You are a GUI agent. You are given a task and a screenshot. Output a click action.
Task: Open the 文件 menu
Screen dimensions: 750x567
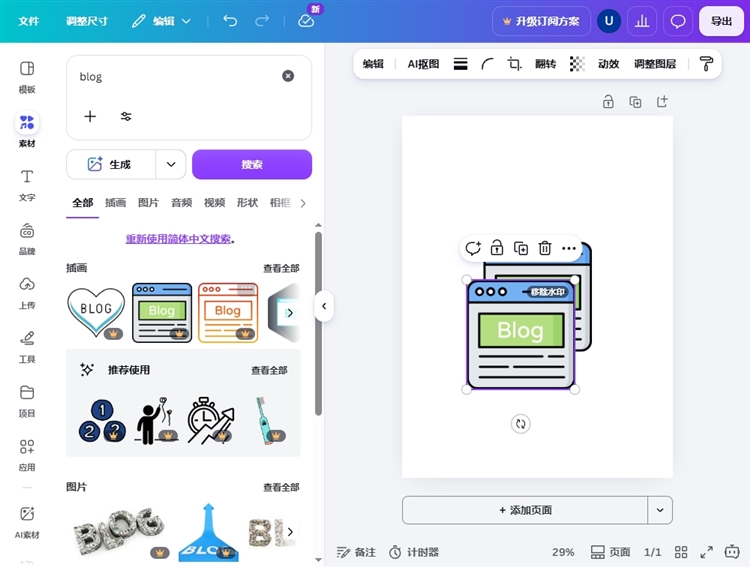(x=28, y=21)
